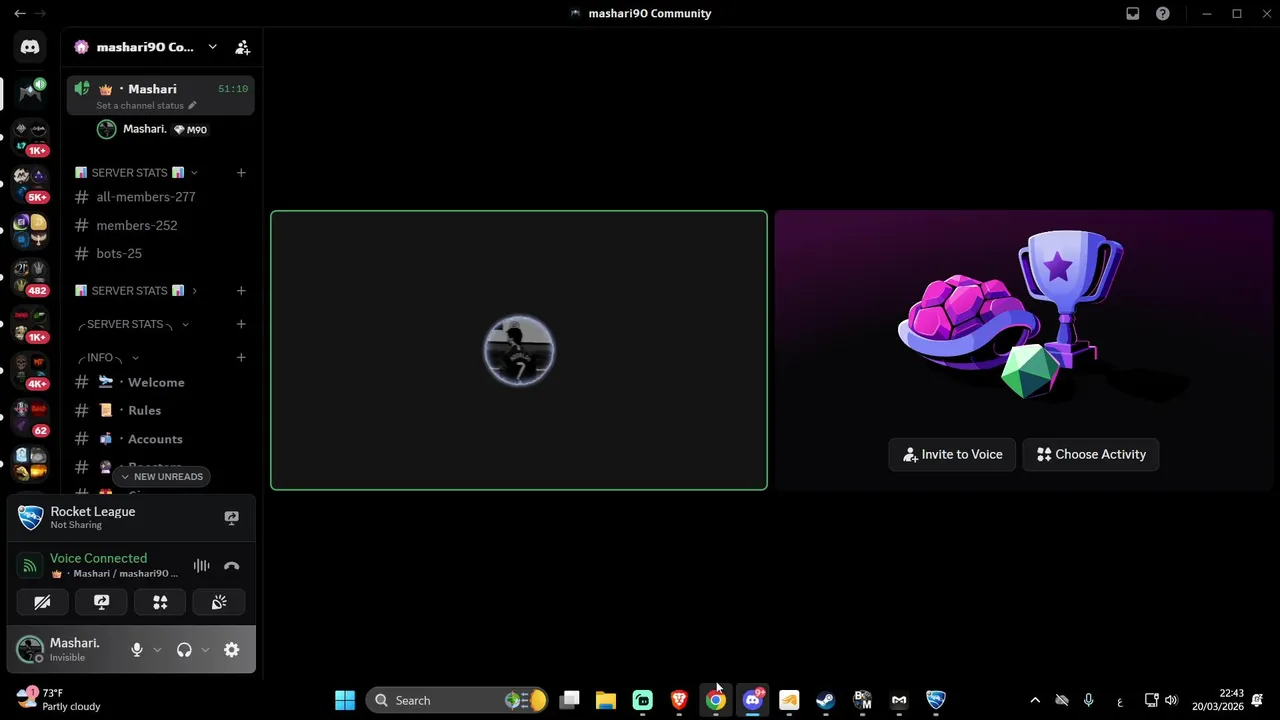1280x720 pixels.
Task: Mute microphone in user panel
Action: click(137, 650)
